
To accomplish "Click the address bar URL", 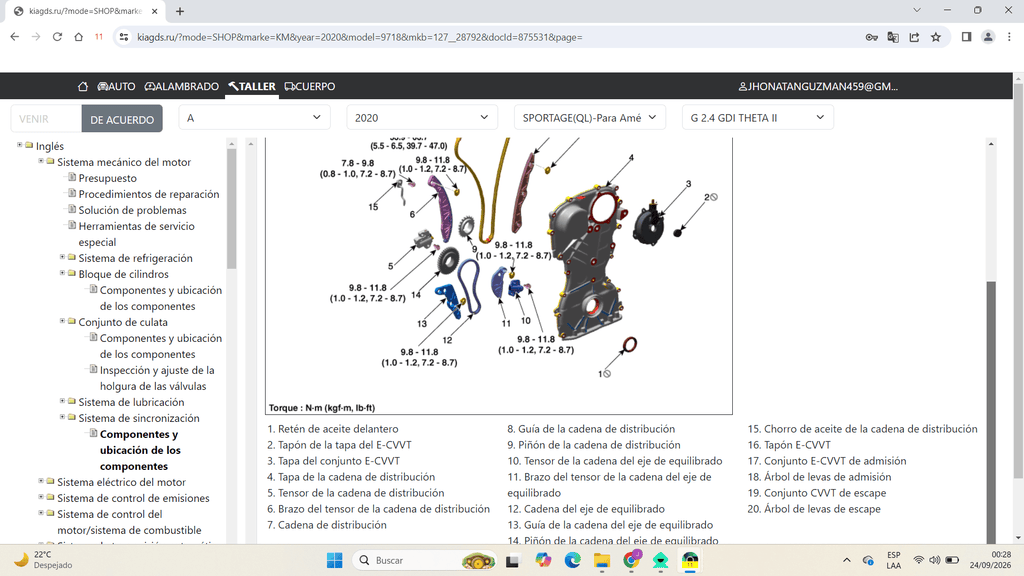I will [360, 37].
